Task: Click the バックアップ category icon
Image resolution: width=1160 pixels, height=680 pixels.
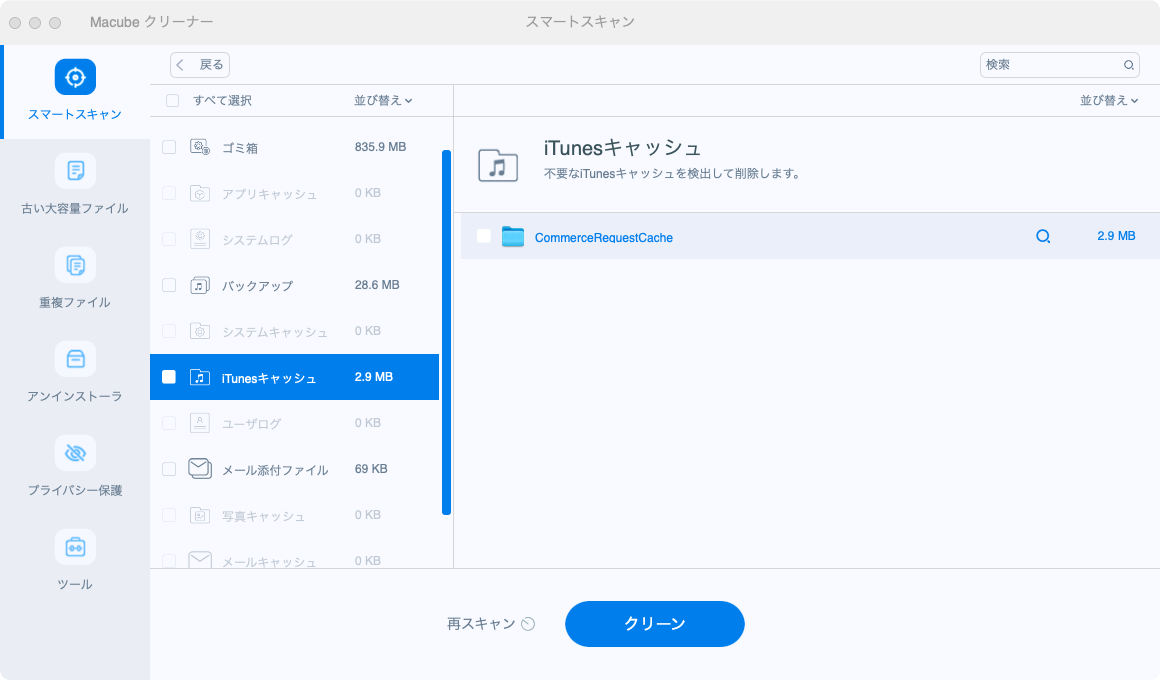Action: coord(200,285)
